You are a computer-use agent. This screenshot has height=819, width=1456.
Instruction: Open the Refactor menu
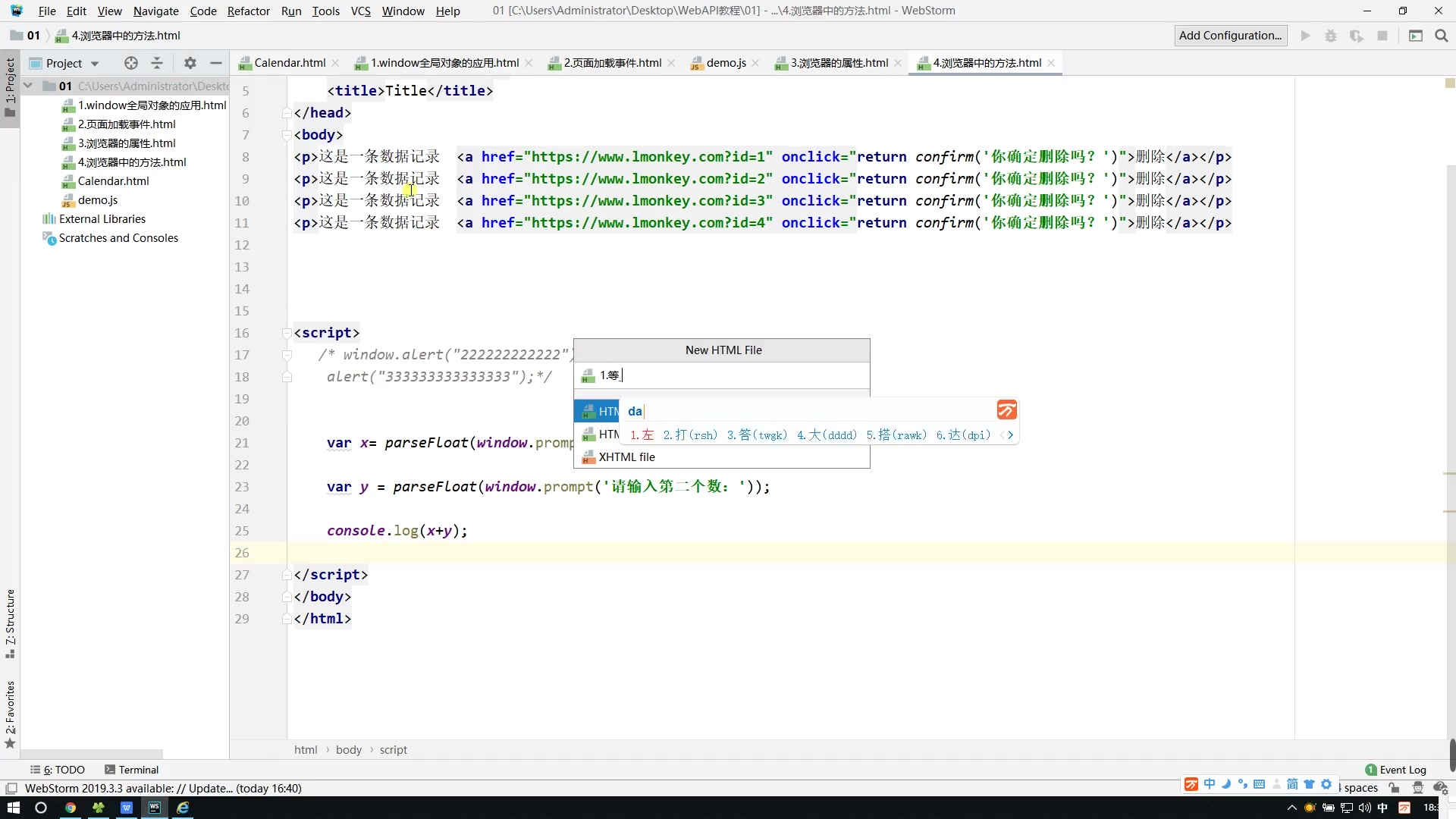click(x=248, y=11)
